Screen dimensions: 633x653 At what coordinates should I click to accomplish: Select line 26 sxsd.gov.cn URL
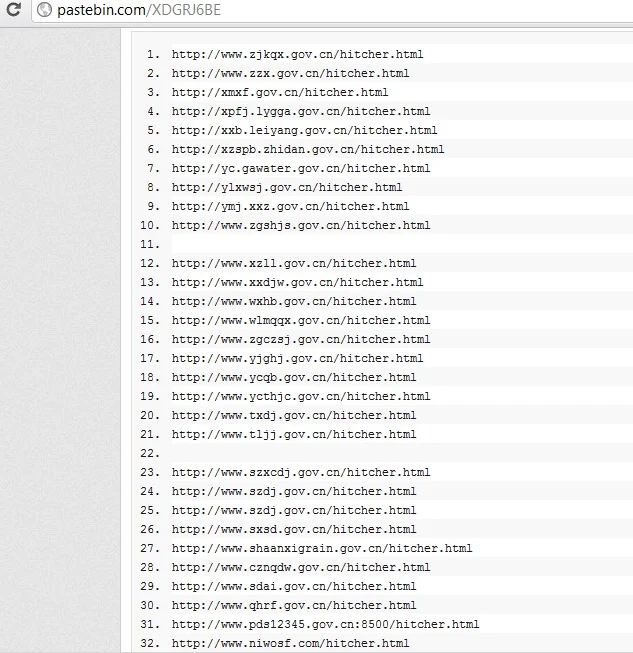coord(294,530)
